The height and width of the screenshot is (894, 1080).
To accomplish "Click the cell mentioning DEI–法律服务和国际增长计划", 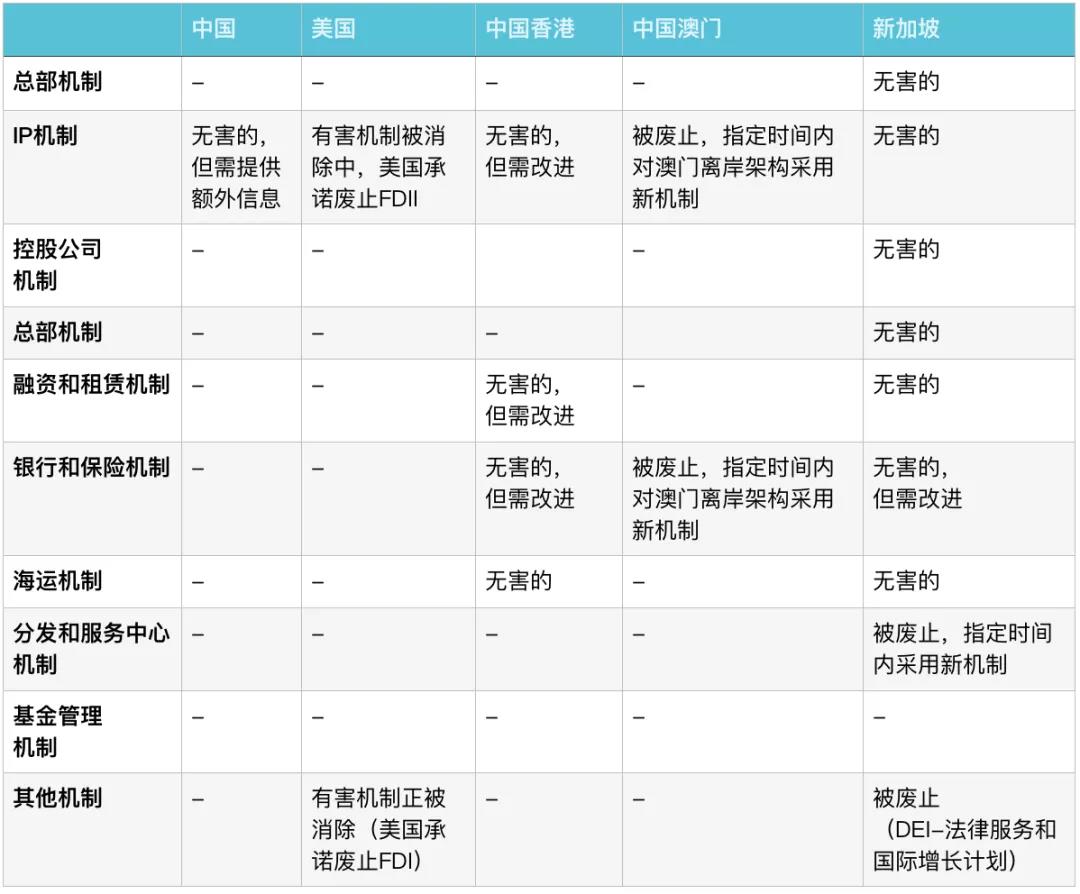I will point(964,829).
